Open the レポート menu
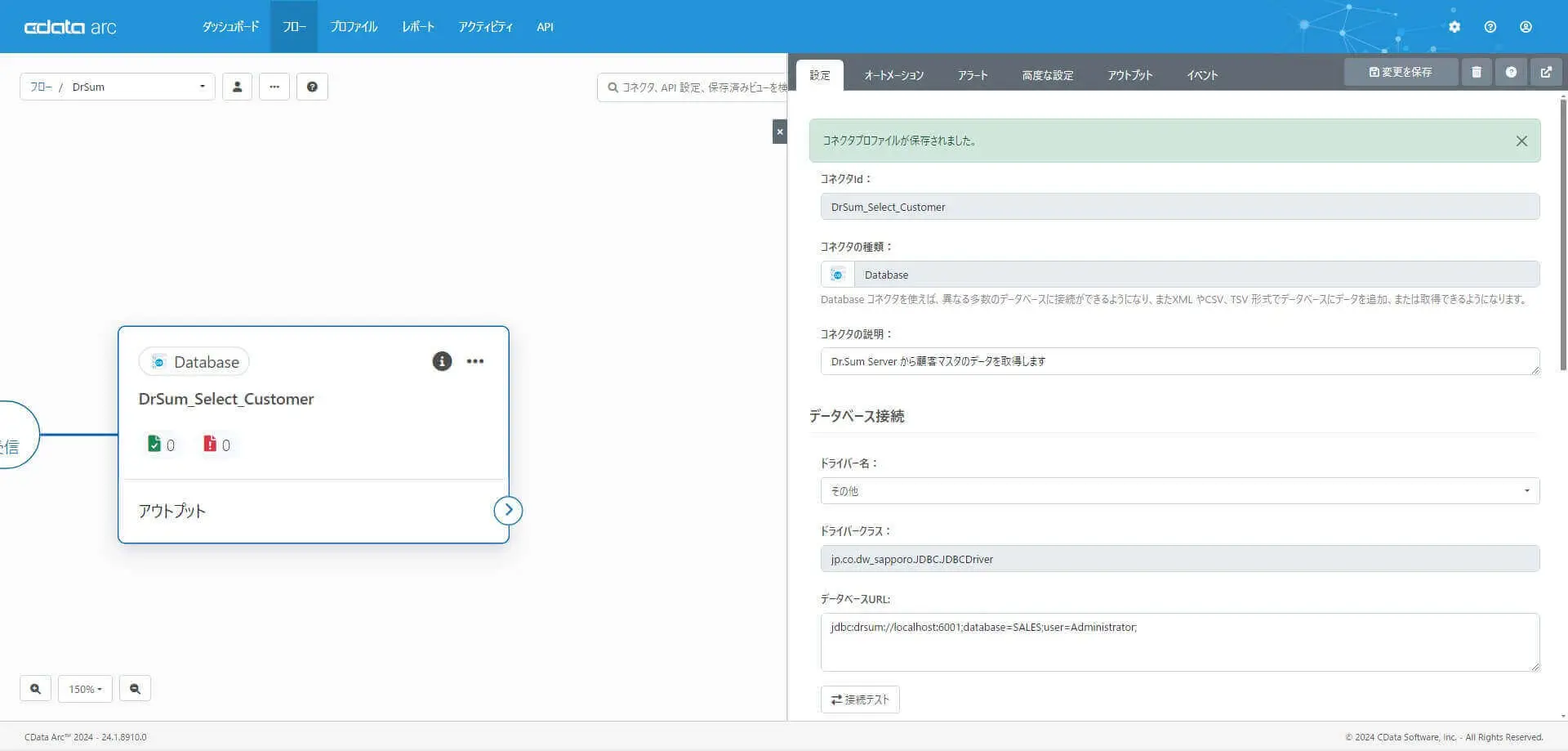1568x751 pixels. coord(418,27)
